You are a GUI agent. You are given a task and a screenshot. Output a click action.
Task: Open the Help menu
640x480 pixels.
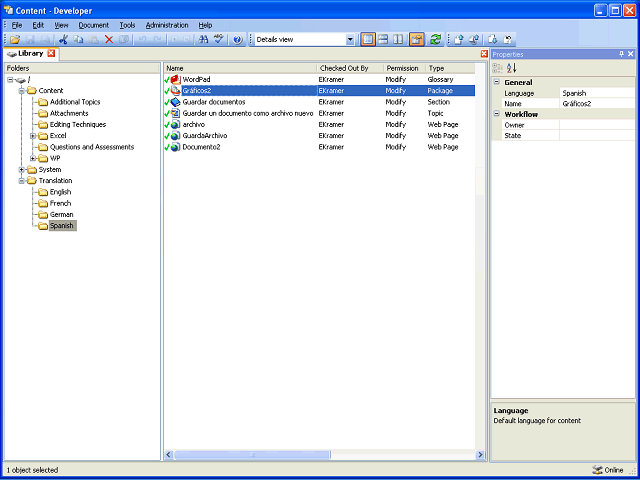(205, 25)
